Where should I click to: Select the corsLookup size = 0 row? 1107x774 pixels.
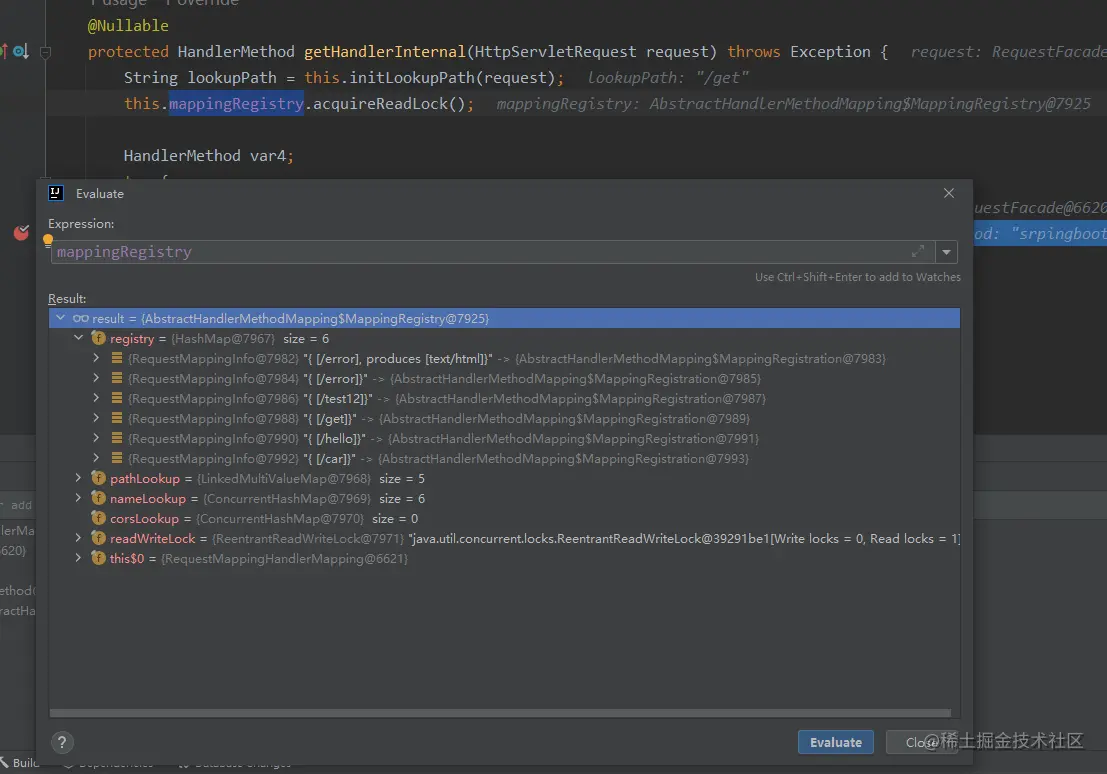[504, 518]
